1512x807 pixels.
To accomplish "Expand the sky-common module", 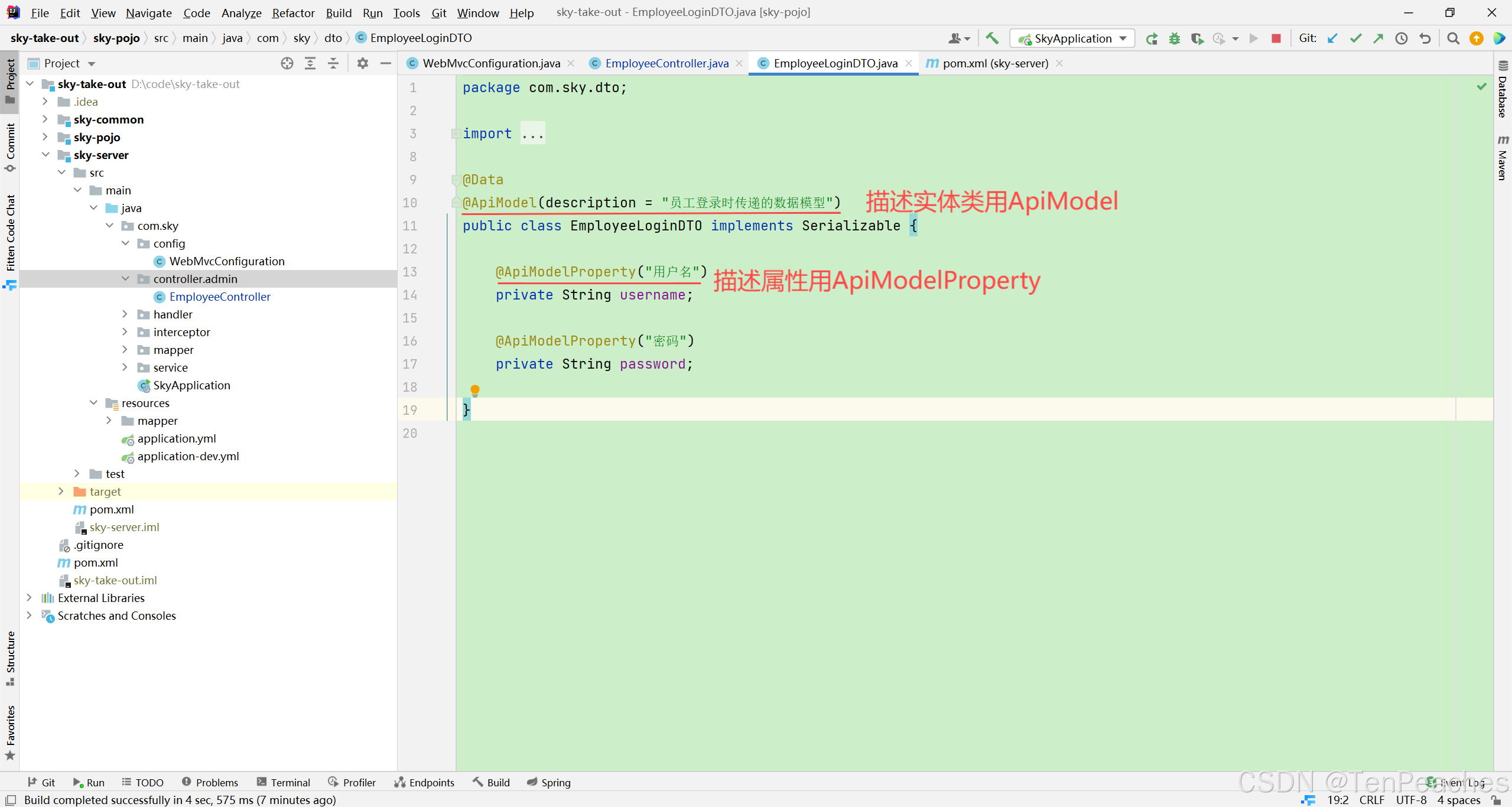I will [x=45, y=119].
